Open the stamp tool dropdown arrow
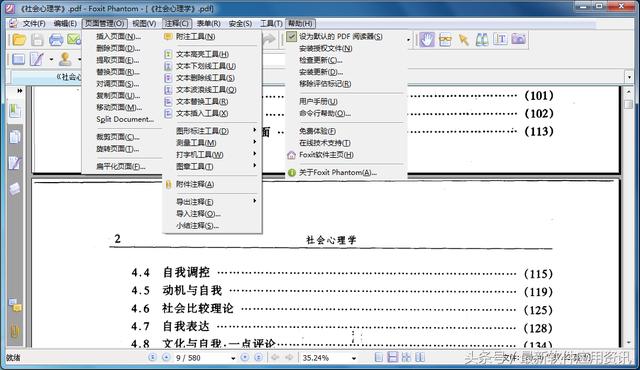The height and width of the screenshot is (370, 640). (79, 60)
